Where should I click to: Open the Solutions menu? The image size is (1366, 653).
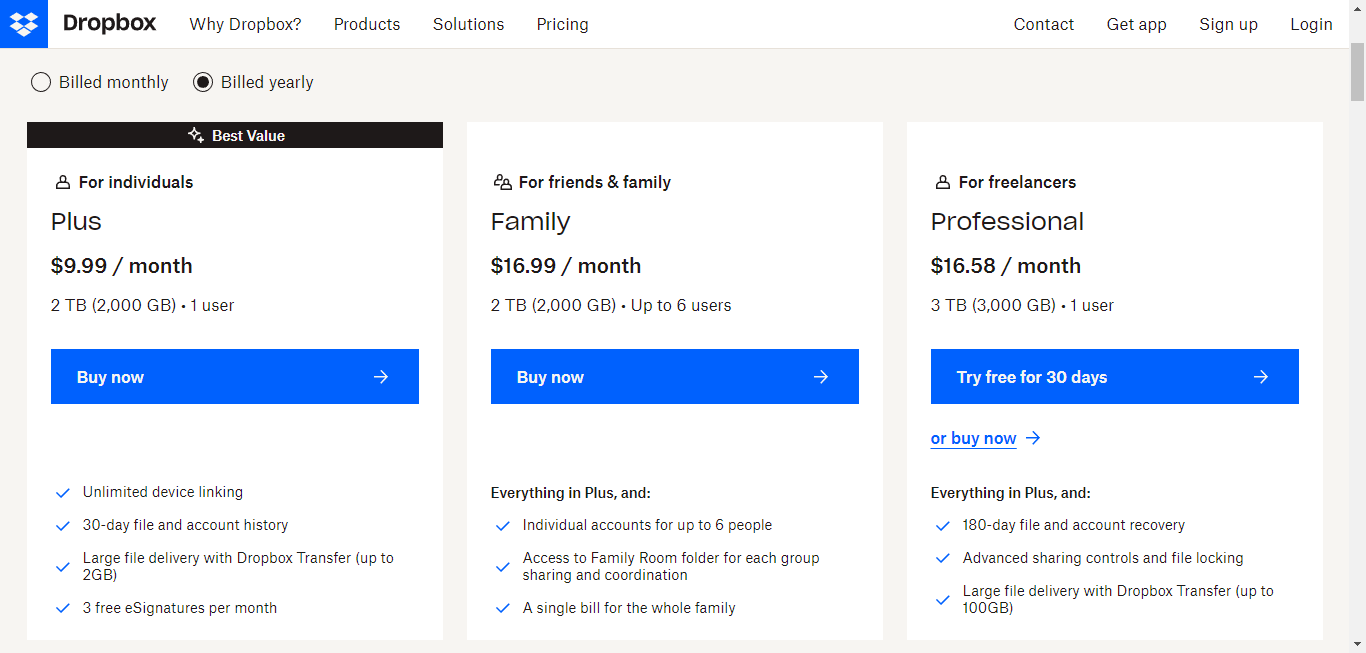click(x=468, y=24)
